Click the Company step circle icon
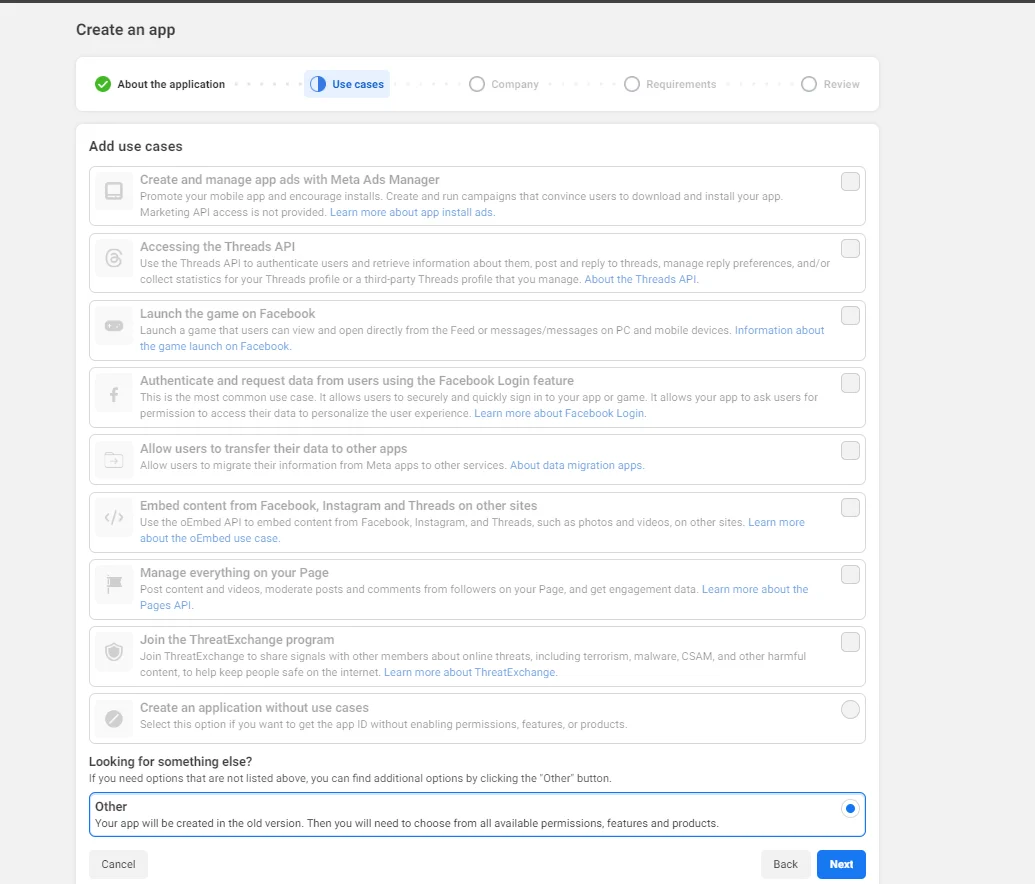Screen dimensions: 1035x884 (477, 84)
